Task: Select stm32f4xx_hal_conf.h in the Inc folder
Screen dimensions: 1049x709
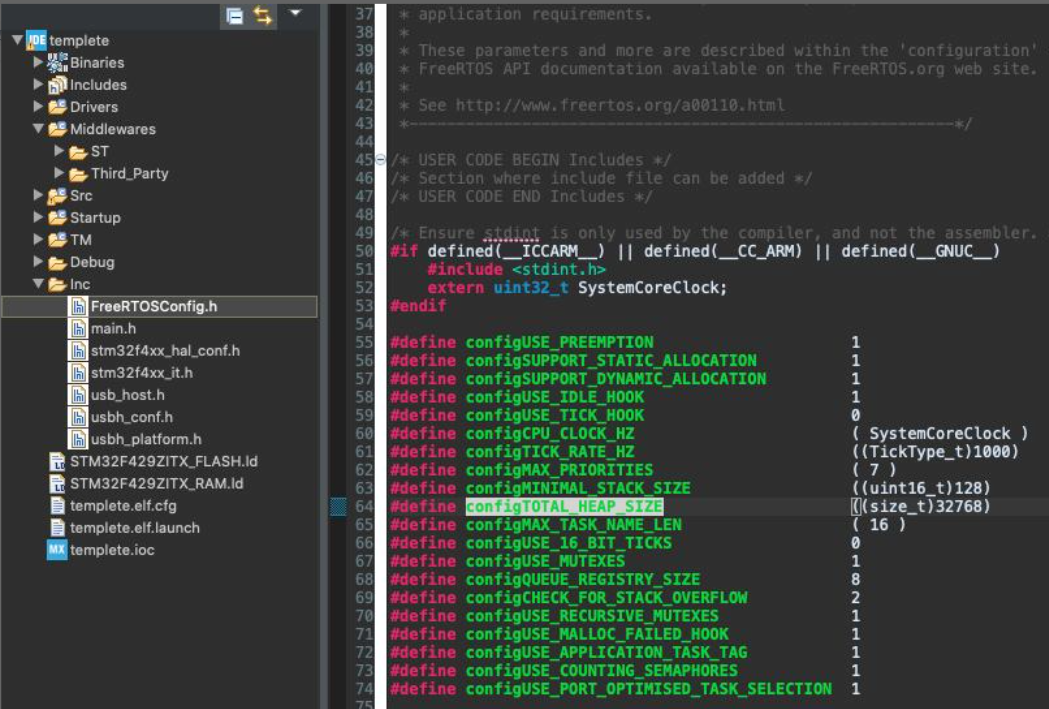Action: [x=165, y=350]
